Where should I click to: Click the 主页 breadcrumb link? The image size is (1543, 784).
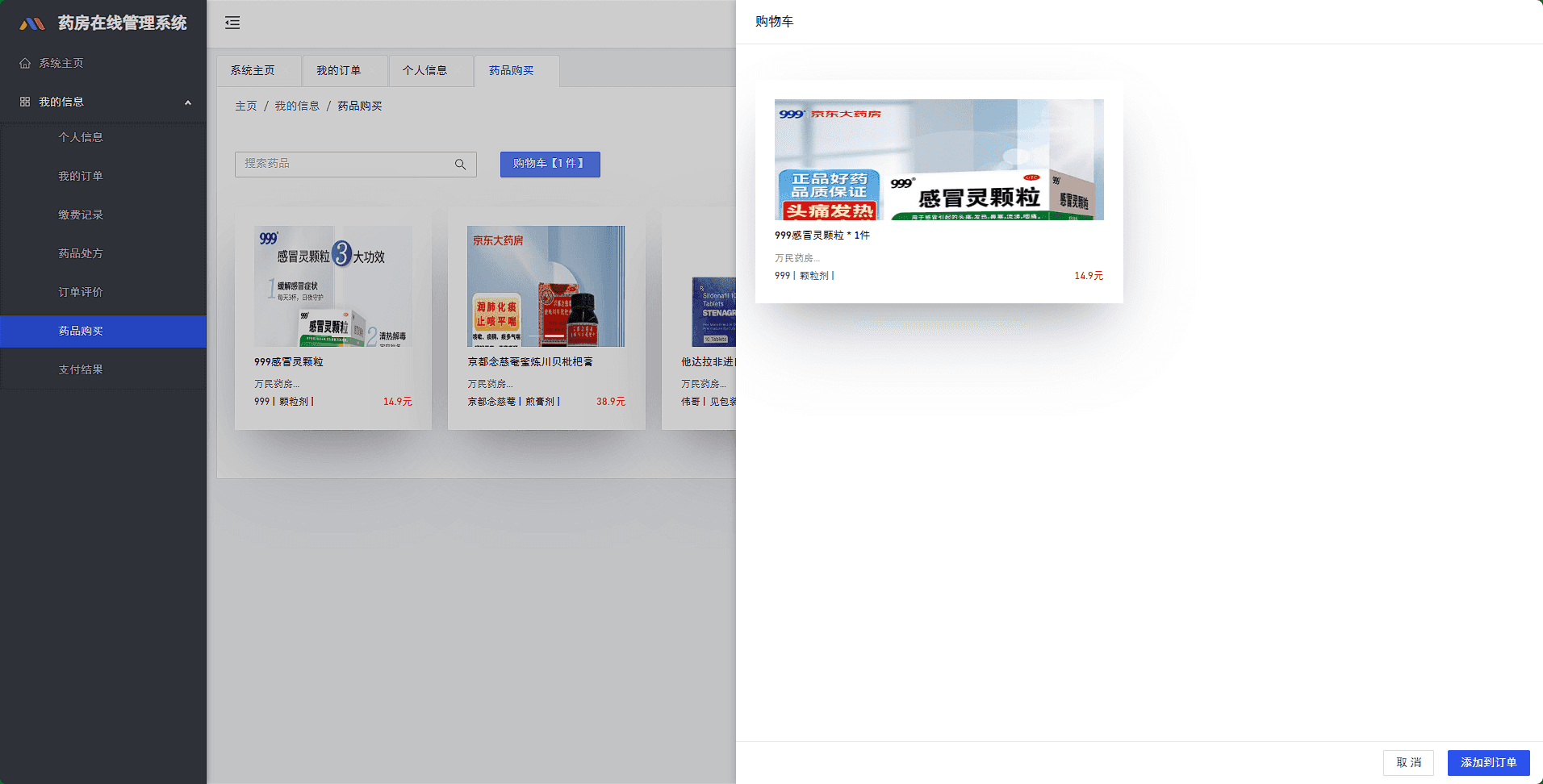point(246,106)
